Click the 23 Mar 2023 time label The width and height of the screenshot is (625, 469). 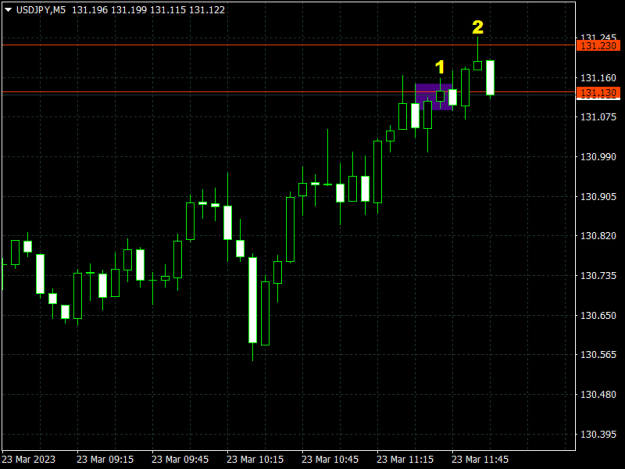pos(29,459)
